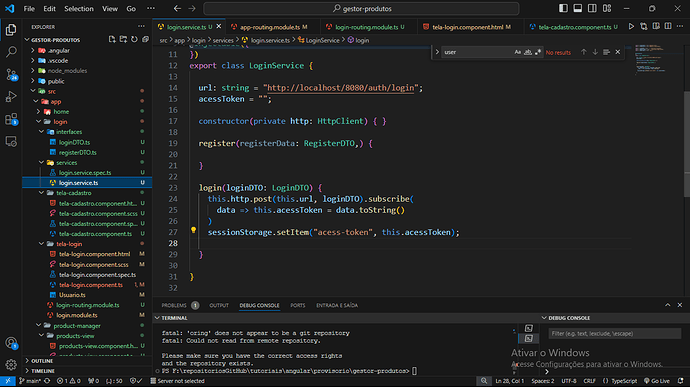
Task: Open Remote Explorer in activity bar
Action: 11,141
